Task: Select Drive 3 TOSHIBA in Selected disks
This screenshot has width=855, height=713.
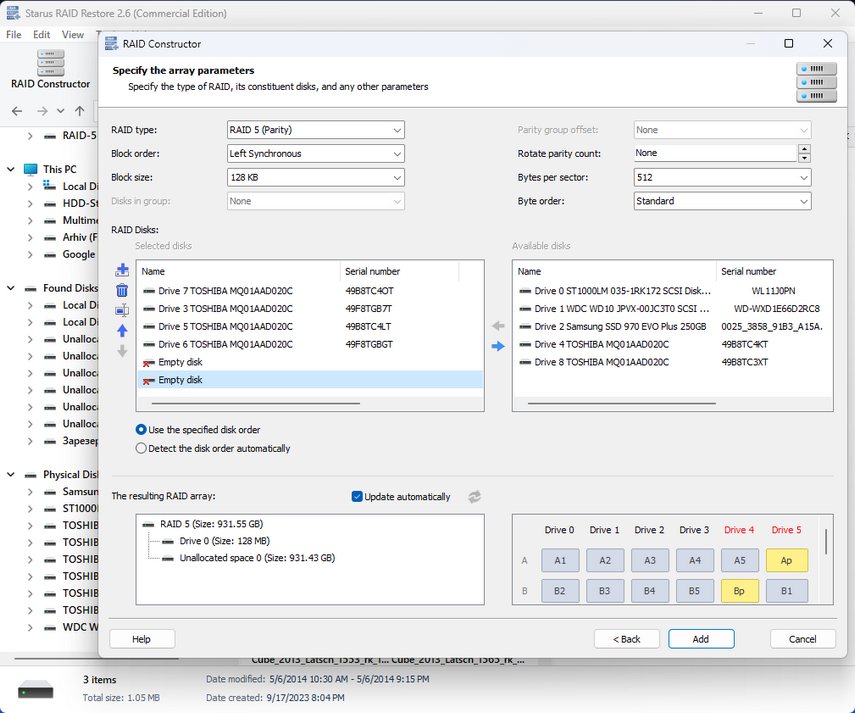Action: coord(310,309)
